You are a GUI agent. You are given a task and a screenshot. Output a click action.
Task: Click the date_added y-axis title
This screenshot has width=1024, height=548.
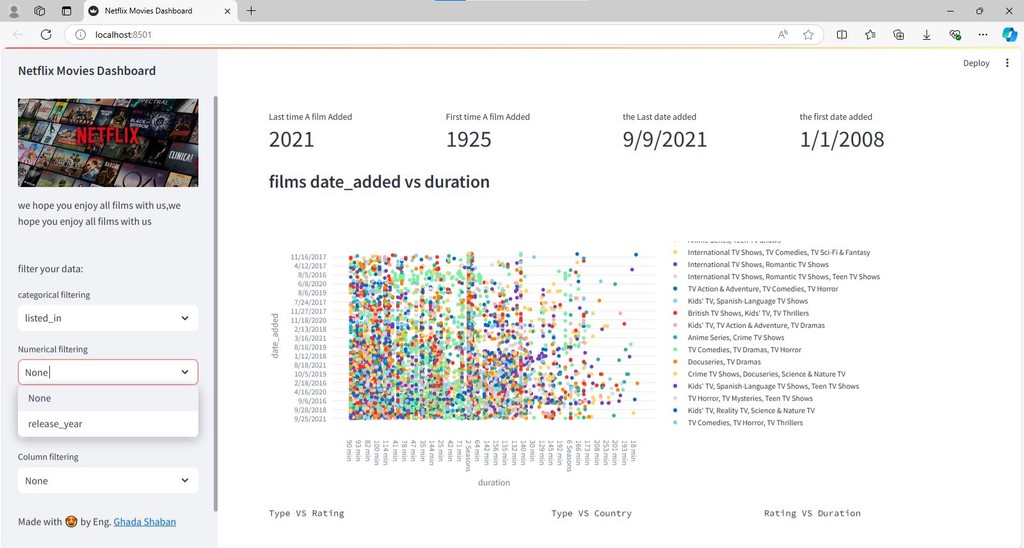tap(275, 336)
